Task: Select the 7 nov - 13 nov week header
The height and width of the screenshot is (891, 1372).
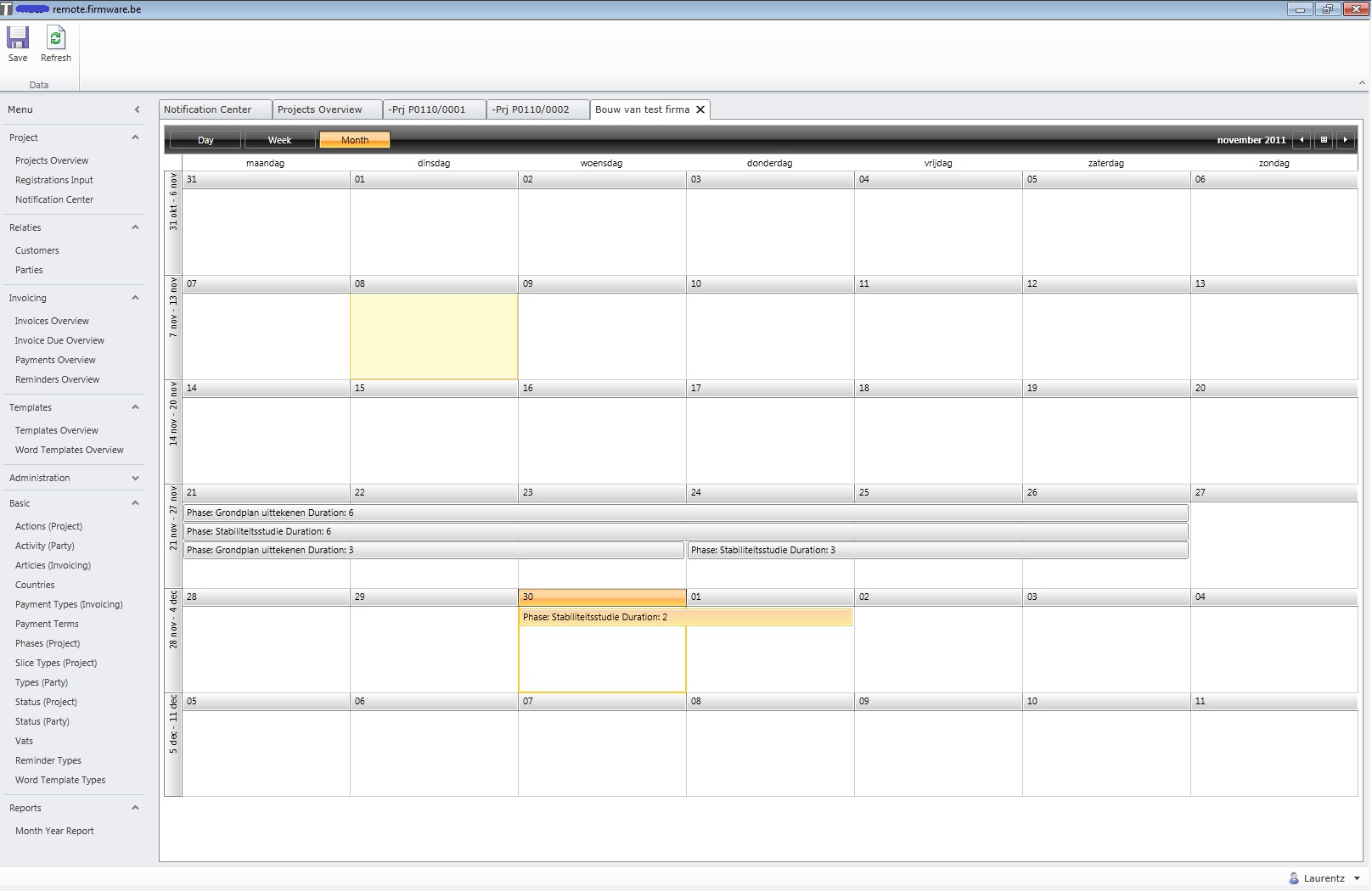Action: pos(173,328)
